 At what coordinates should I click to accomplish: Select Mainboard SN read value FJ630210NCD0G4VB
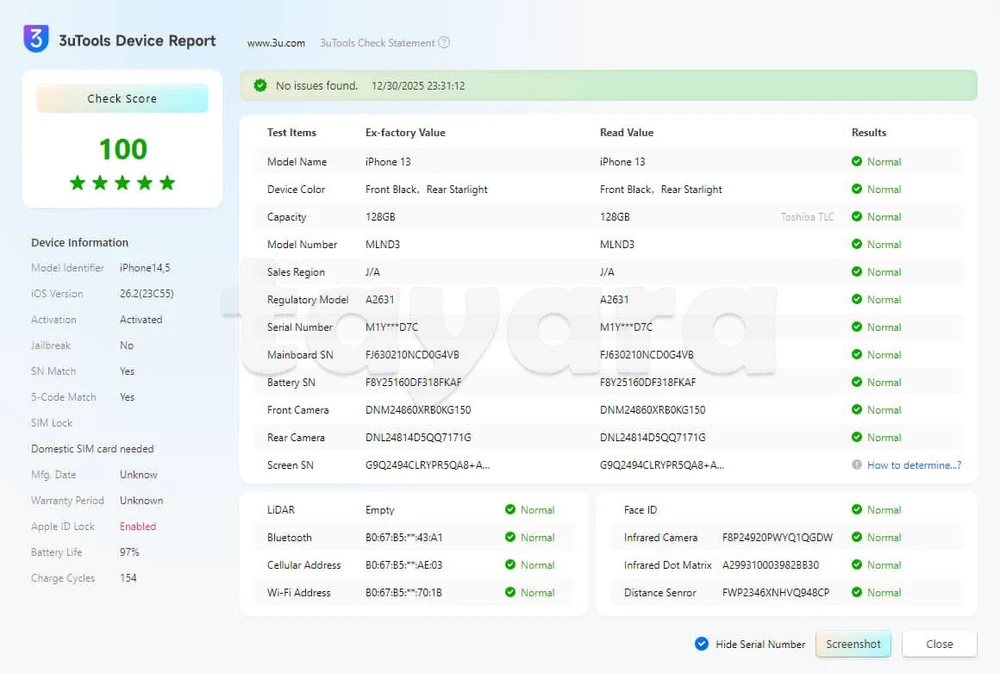(647, 355)
